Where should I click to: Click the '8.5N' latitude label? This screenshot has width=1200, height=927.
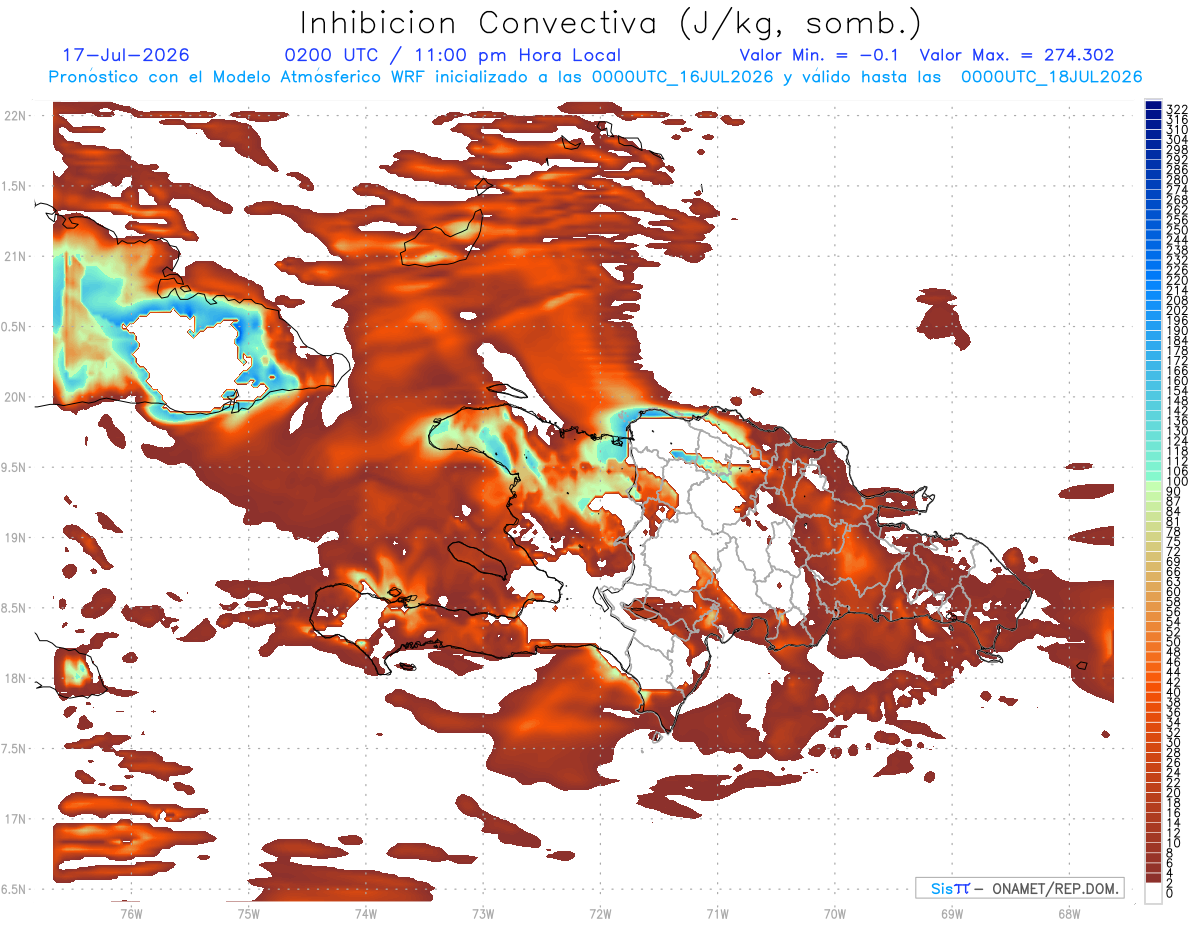click(13, 608)
